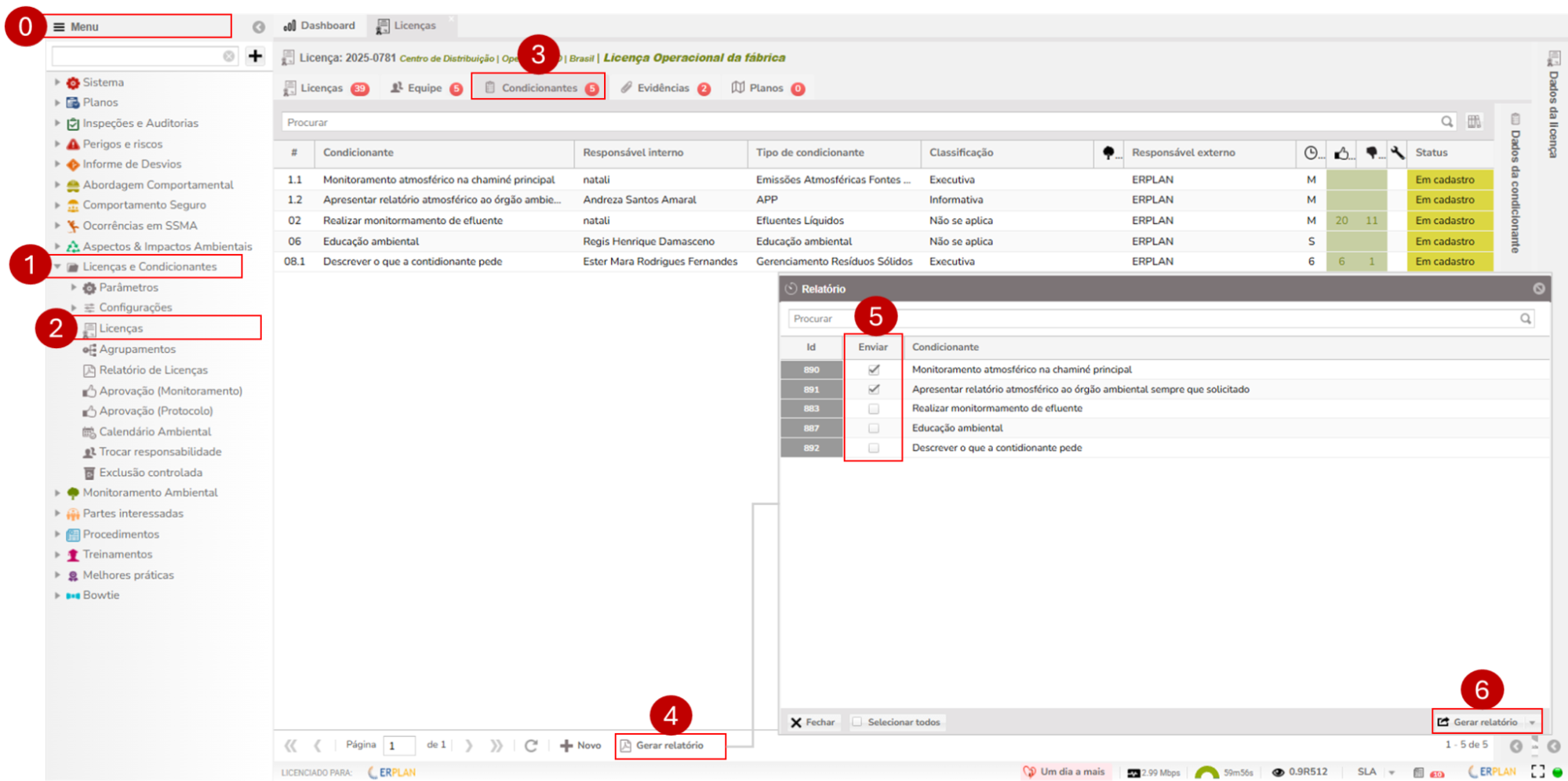Enable the Selecionar todos checkbox
The image size is (1568, 781).
(857, 722)
